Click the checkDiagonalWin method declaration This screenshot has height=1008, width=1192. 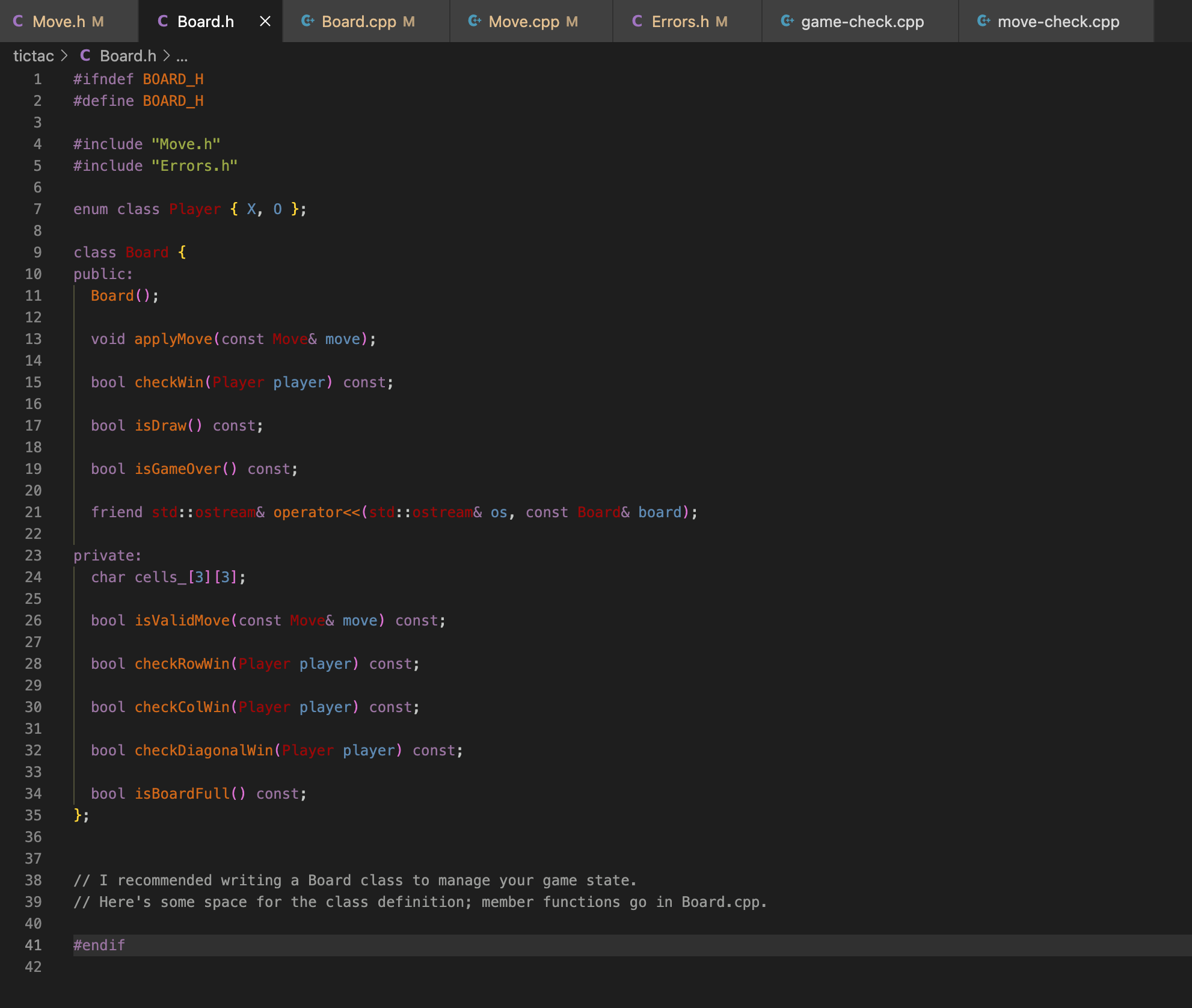coord(204,751)
